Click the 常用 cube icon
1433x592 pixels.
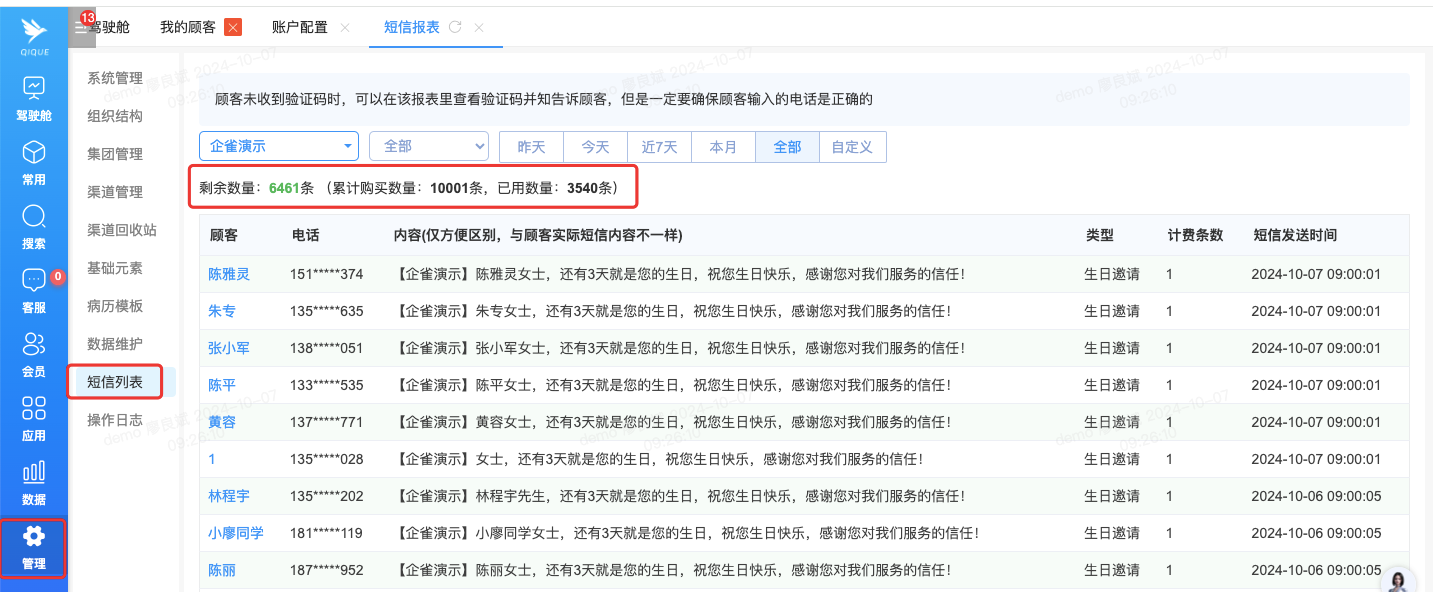pos(34,153)
